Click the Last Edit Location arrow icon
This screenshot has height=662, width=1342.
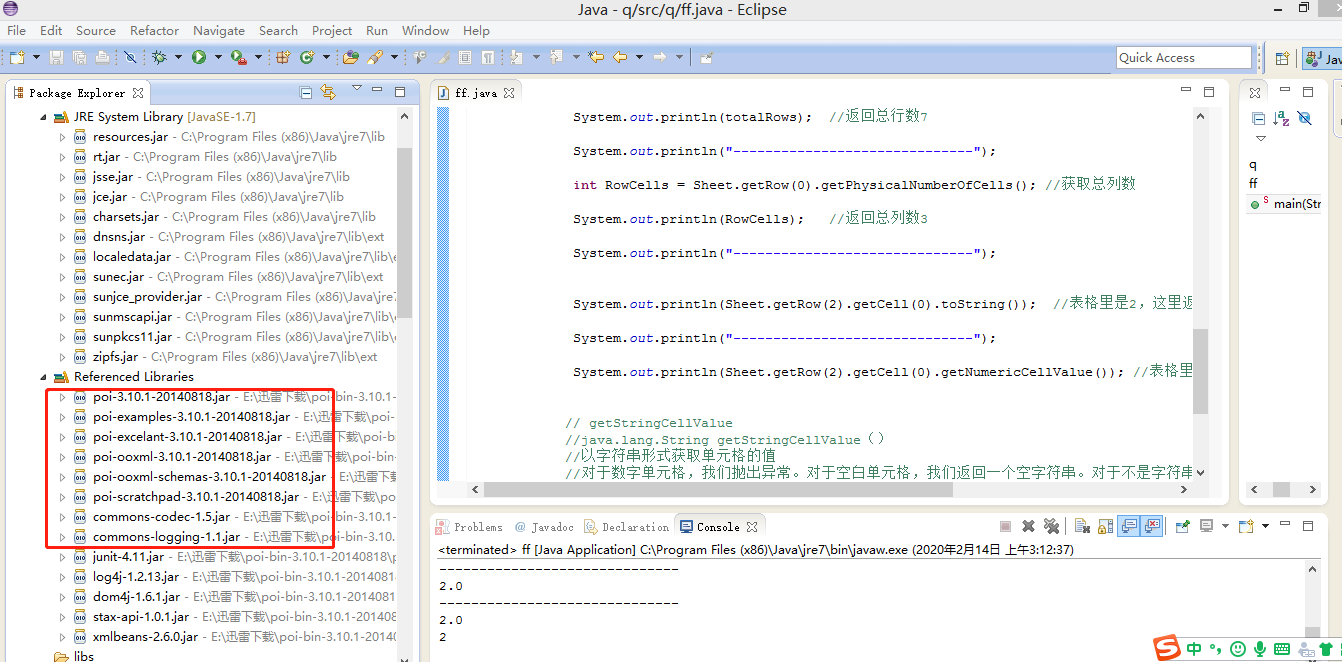coord(597,57)
